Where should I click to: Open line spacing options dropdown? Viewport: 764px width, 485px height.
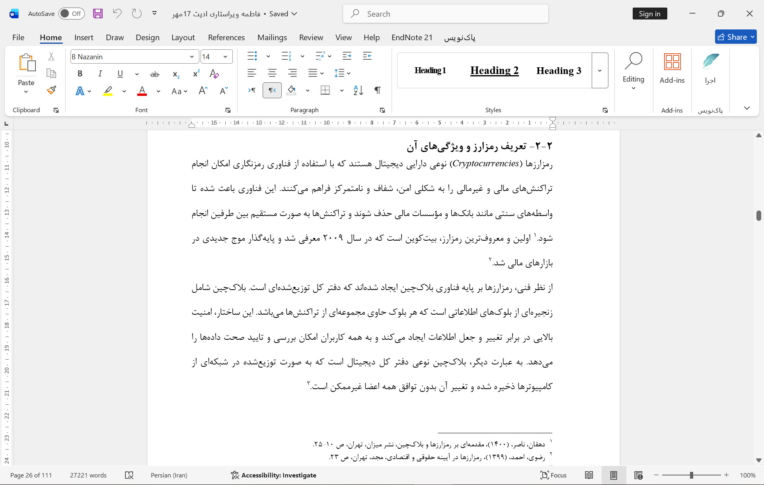point(342,73)
